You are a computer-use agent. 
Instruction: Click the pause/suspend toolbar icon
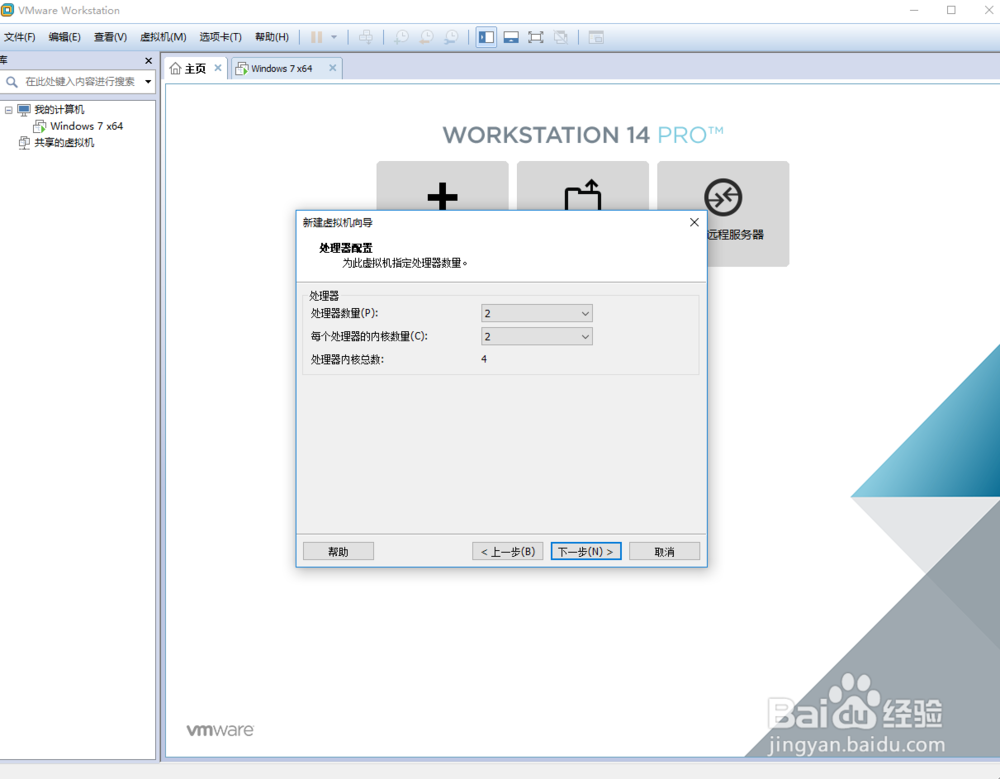pyautogui.click(x=316, y=37)
